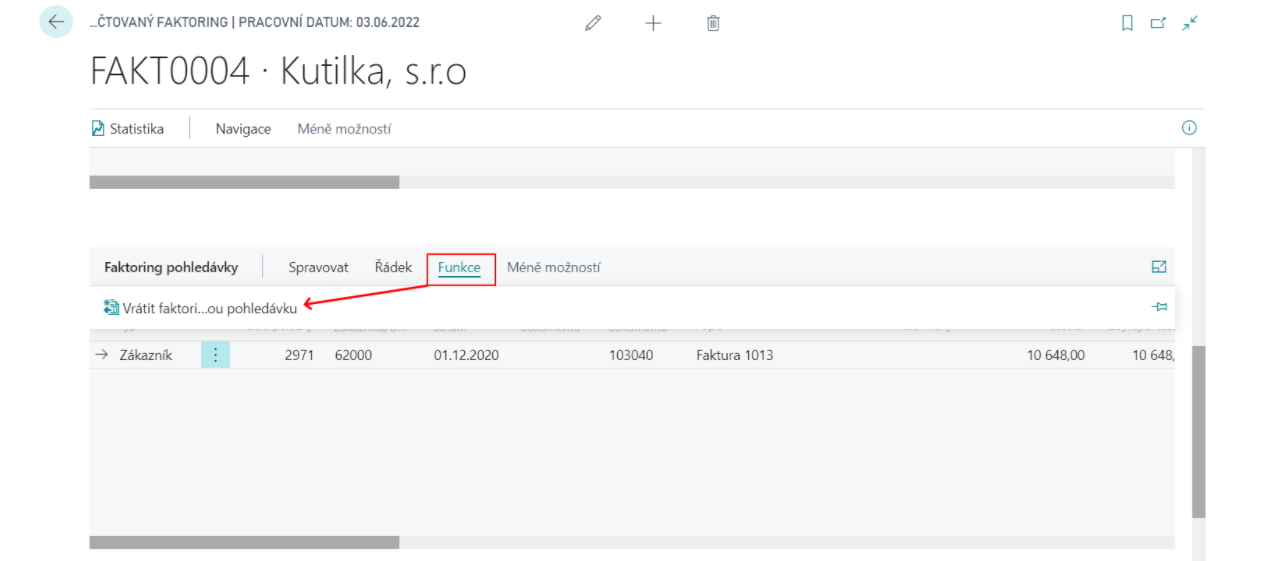Image resolution: width=1280 pixels, height=561 pixels.
Task: Click the bookmark icon
Action: [x=1127, y=23]
